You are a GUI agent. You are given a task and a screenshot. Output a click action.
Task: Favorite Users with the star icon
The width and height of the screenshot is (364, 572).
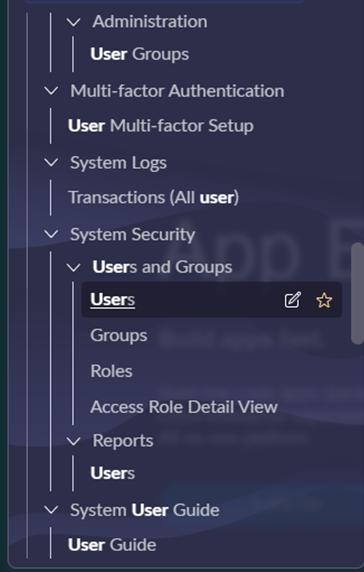[x=324, y=300]
